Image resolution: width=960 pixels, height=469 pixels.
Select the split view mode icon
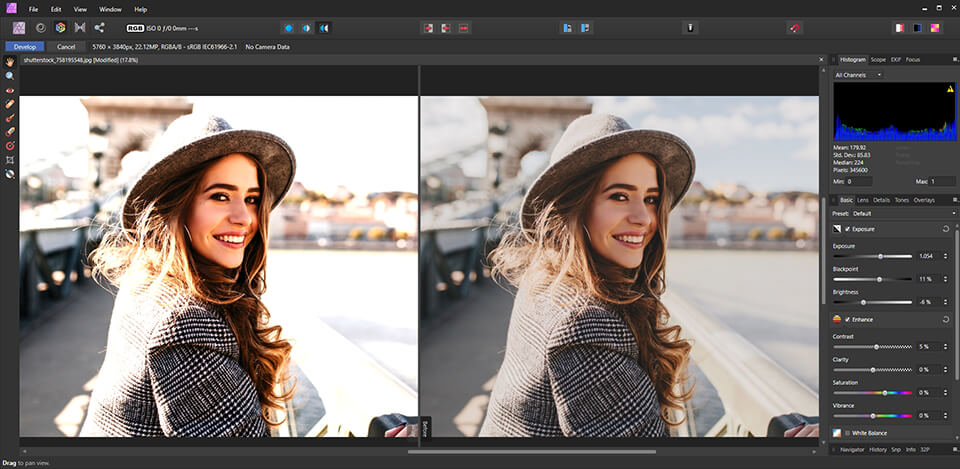[x=306, y=28]
